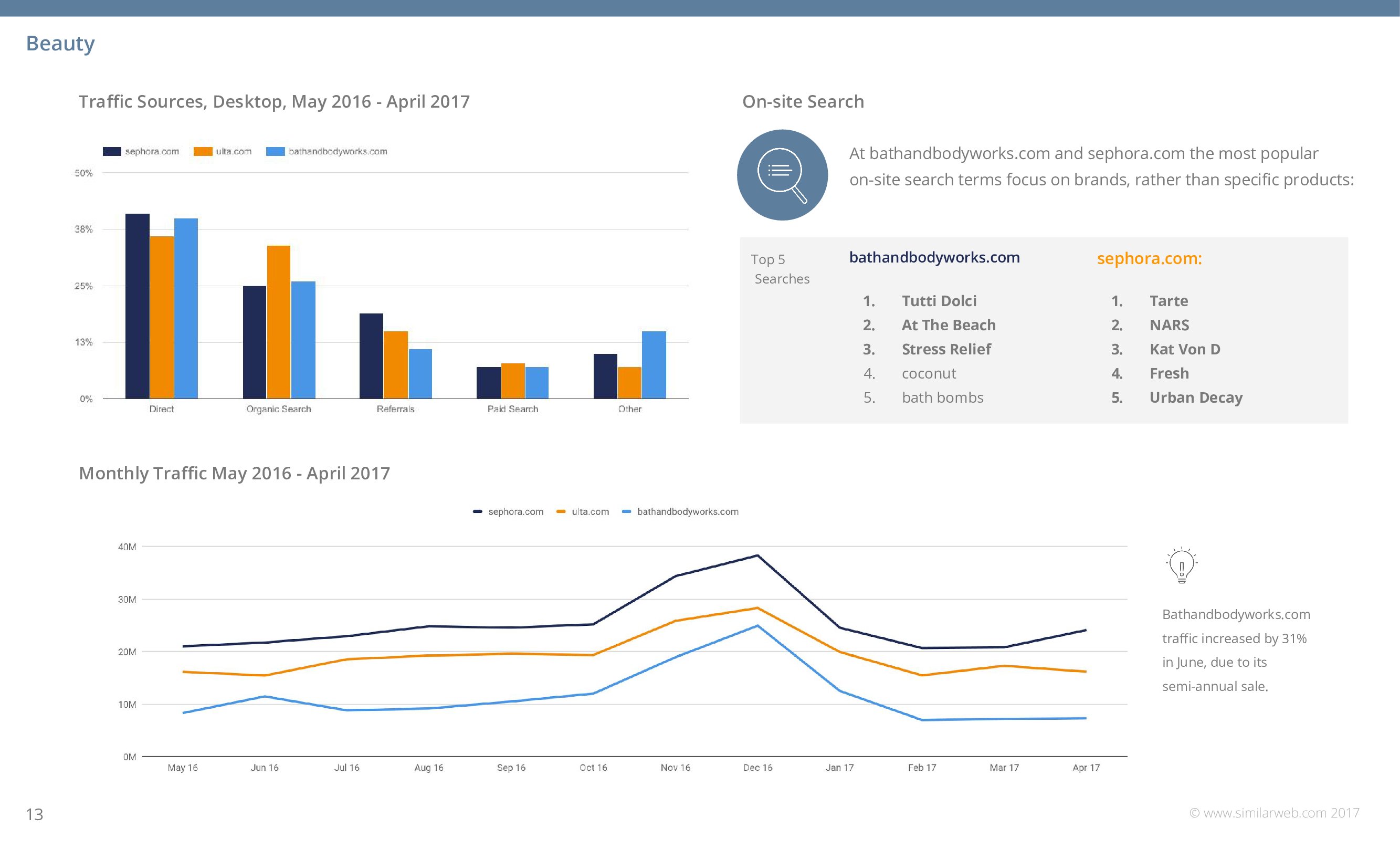1400x849 pixels.
Task: Click the Dec 16 axis label
Action: pos(757,767)
